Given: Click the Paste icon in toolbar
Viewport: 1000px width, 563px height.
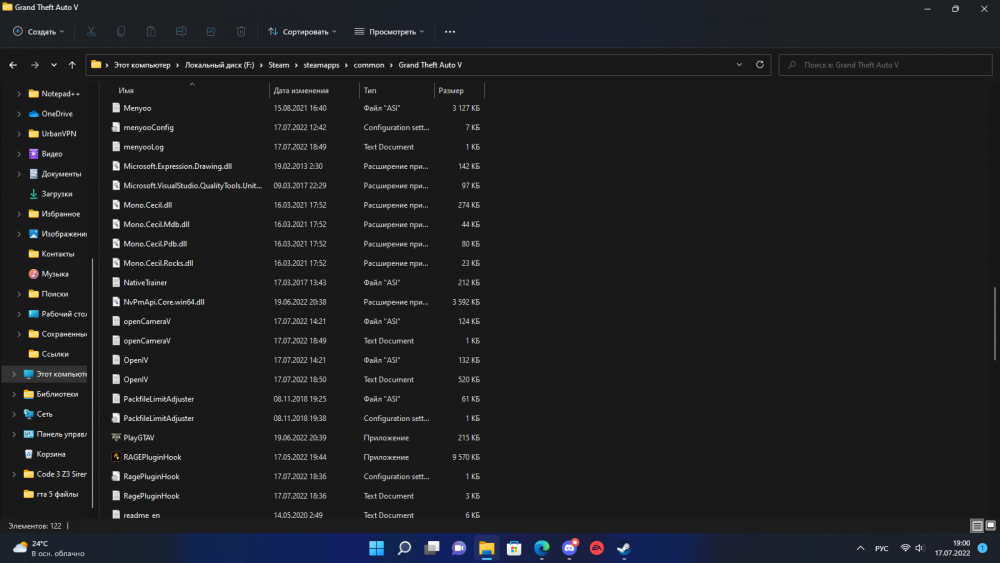Looking at the screenshot, I should click(x=151, y=31).
